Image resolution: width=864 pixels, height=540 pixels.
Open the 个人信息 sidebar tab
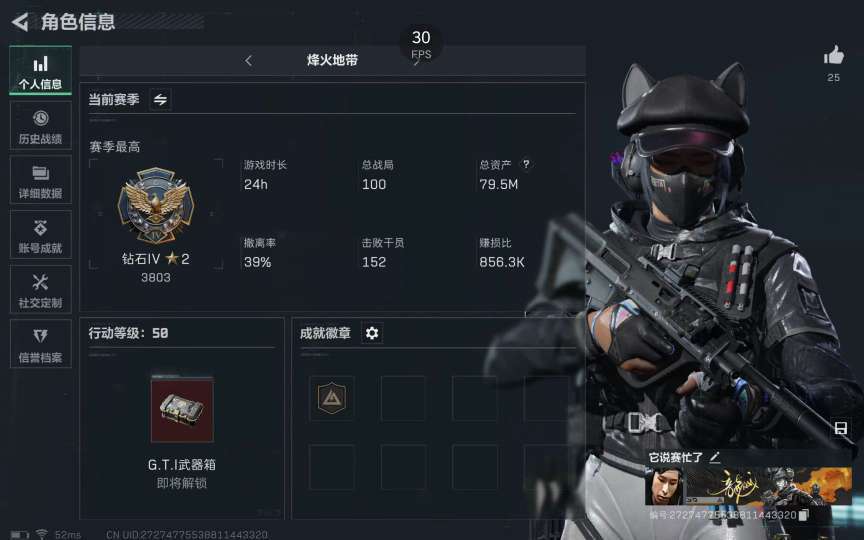(x=40, y=71)
